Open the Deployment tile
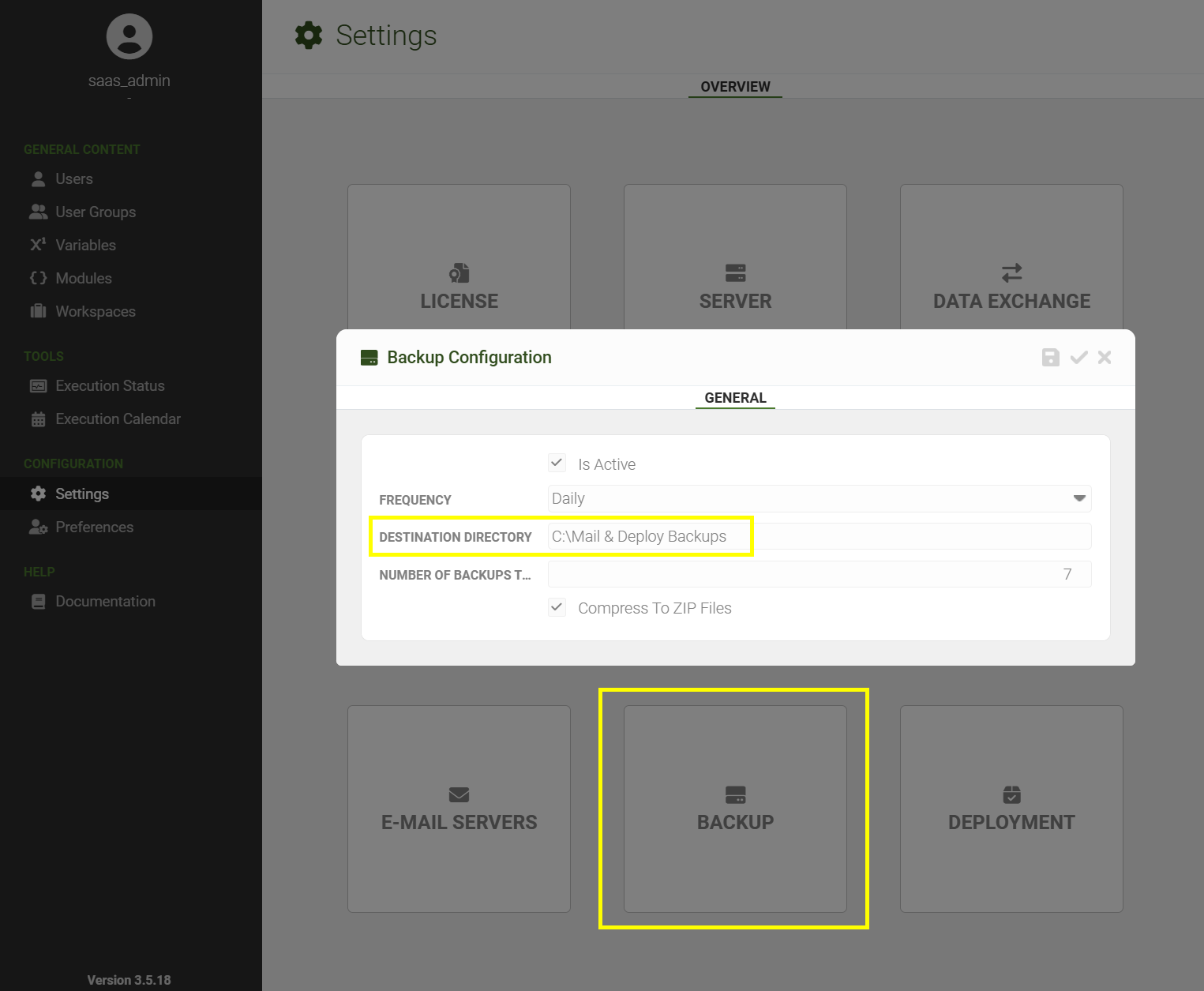The height and width of the screenshot is (991, 1204). pyautogui.click(x=1011, y=809)
